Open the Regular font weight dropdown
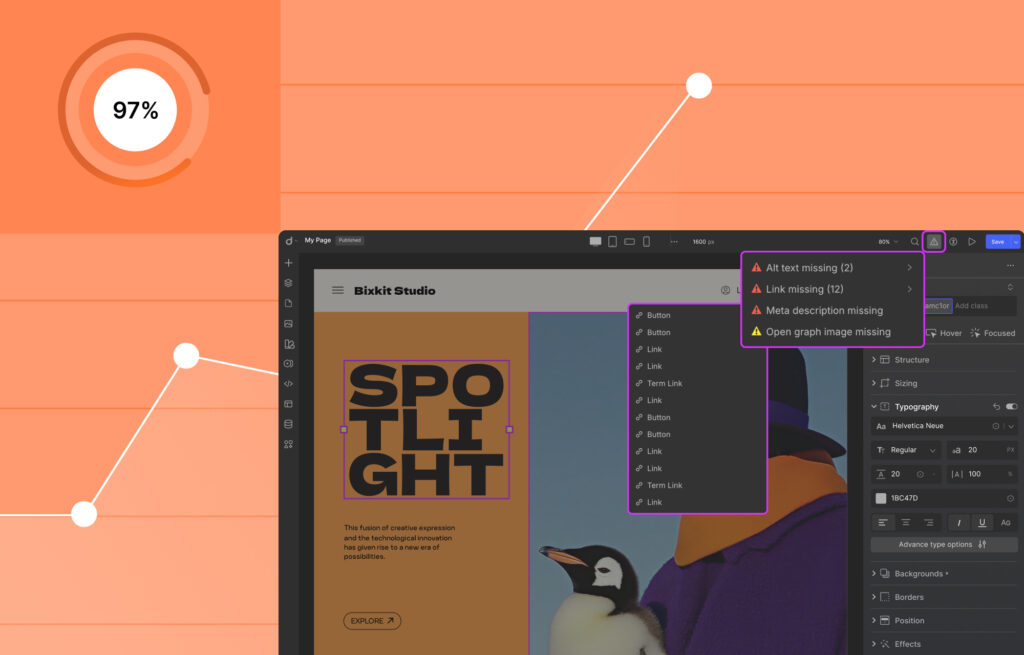The width and height of the screenshot is (1024, 655). coord(905,450)
